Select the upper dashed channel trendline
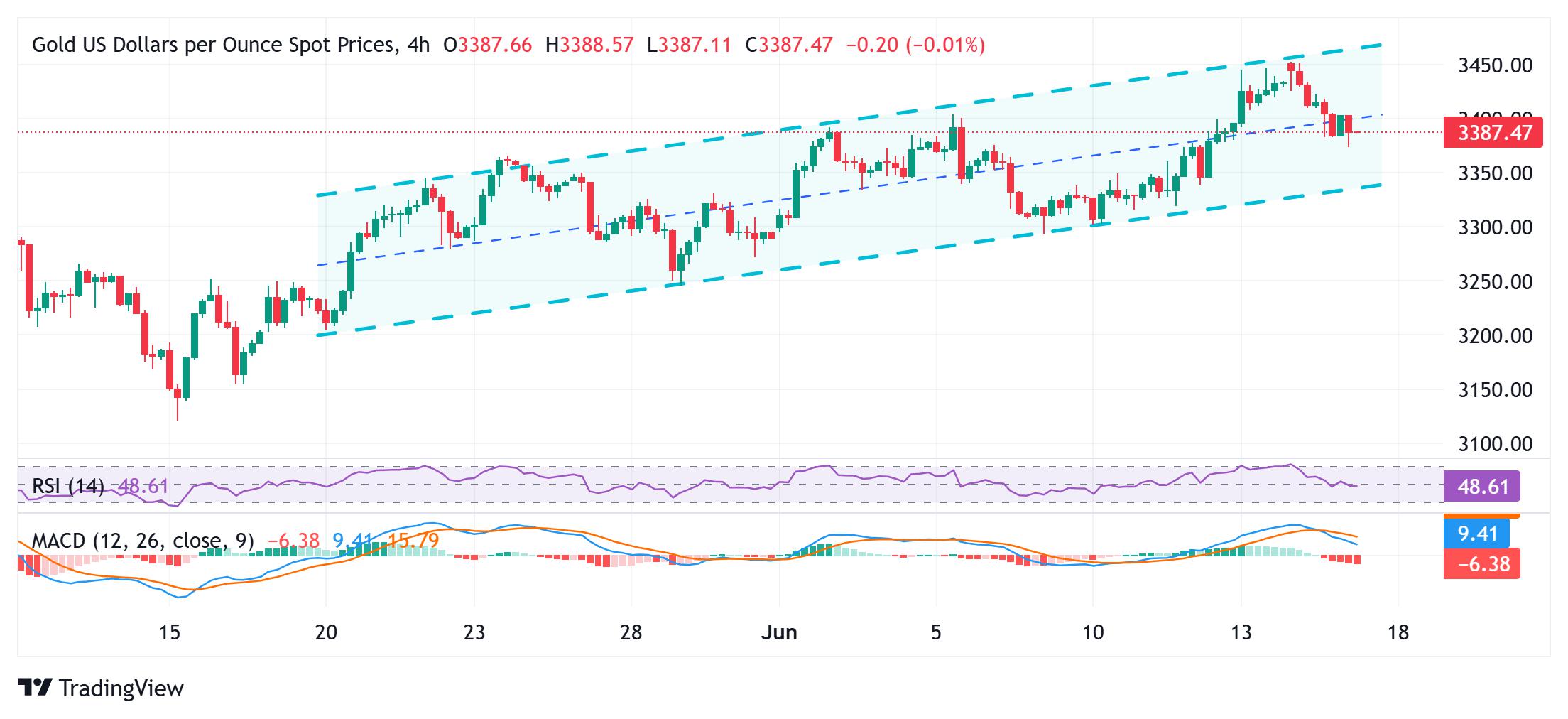This screenshot has height=719, width=1568. [849, 120]
